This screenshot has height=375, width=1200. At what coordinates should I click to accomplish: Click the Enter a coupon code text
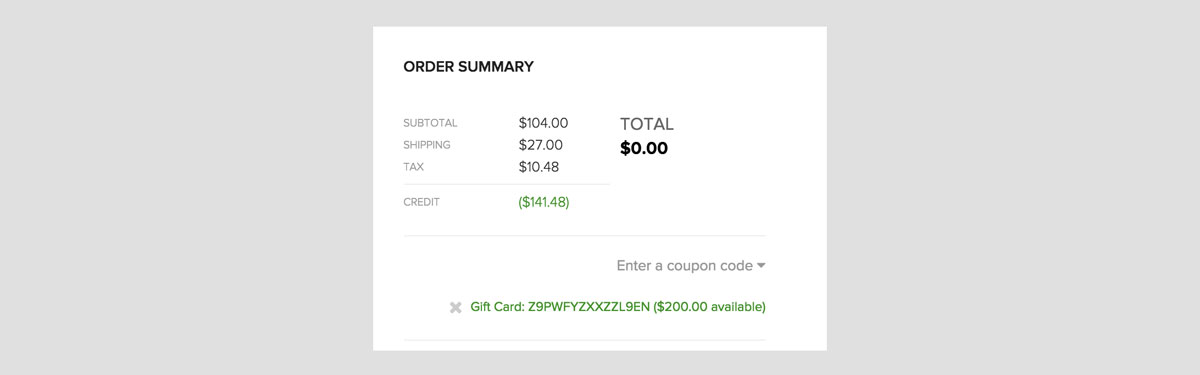684,266
